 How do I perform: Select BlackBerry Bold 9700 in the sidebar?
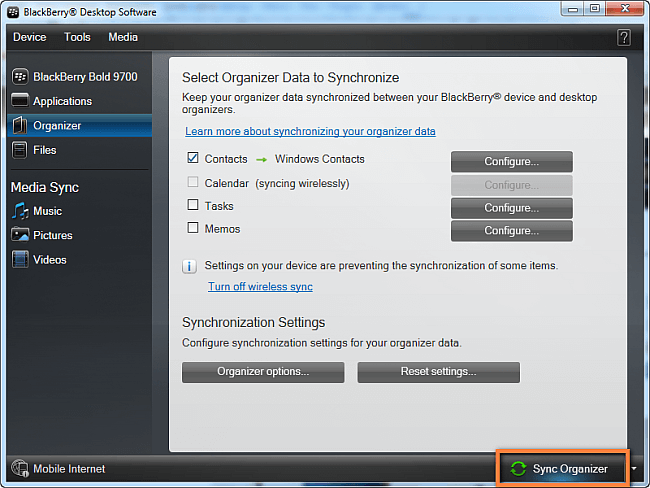(80, 77)
